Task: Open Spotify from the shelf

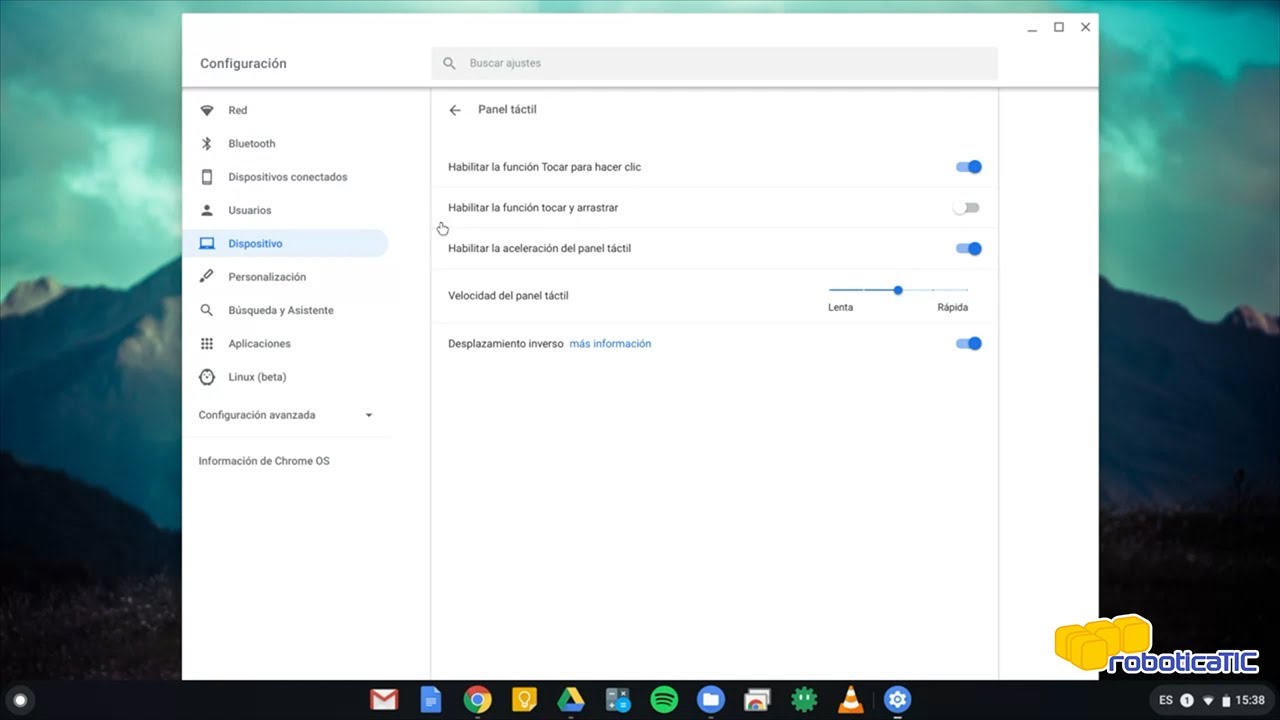Action: click(x=664, y=700)
